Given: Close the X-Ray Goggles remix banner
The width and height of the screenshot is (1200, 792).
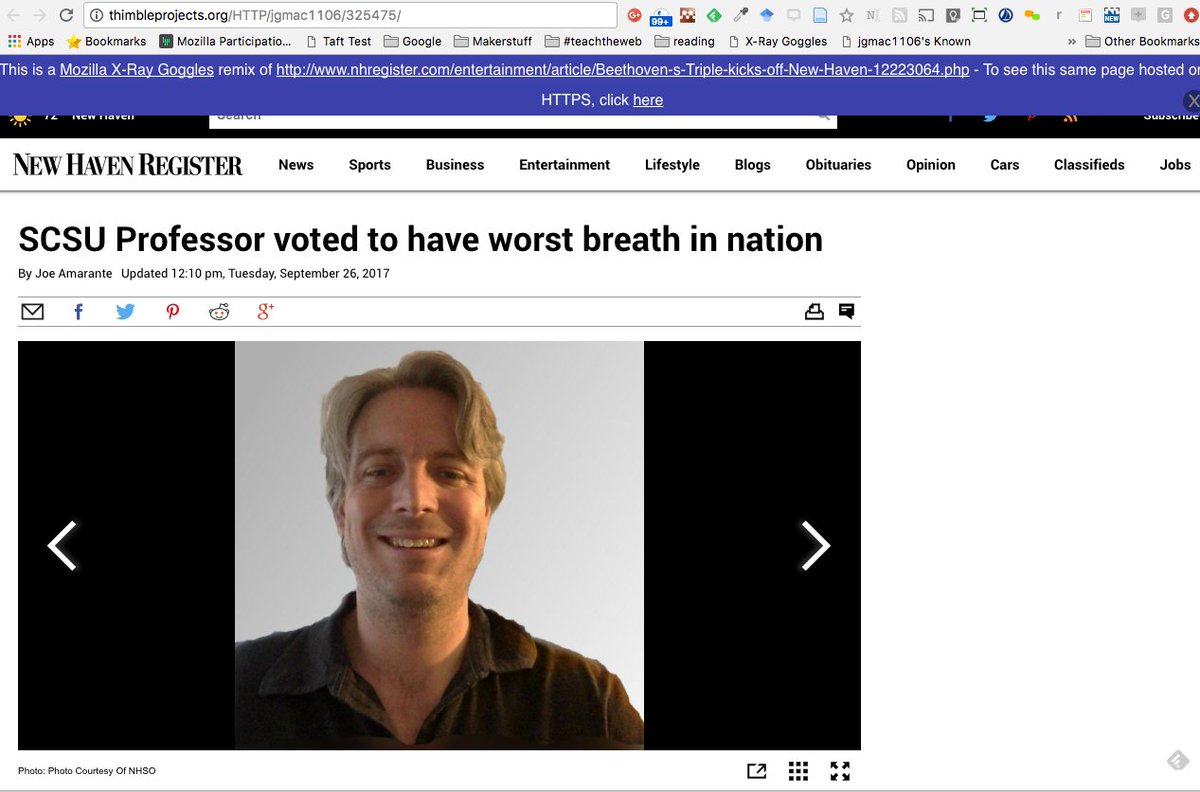Looking at the screenshot, I should coord(1192,100).
